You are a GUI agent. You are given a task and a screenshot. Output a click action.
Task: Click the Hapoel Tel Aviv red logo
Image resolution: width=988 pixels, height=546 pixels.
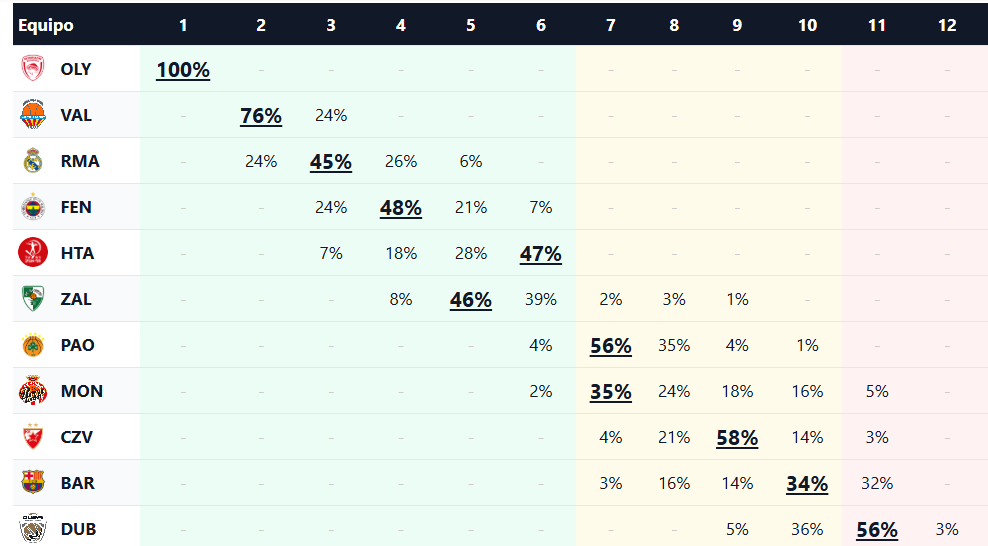click(32, 253)
